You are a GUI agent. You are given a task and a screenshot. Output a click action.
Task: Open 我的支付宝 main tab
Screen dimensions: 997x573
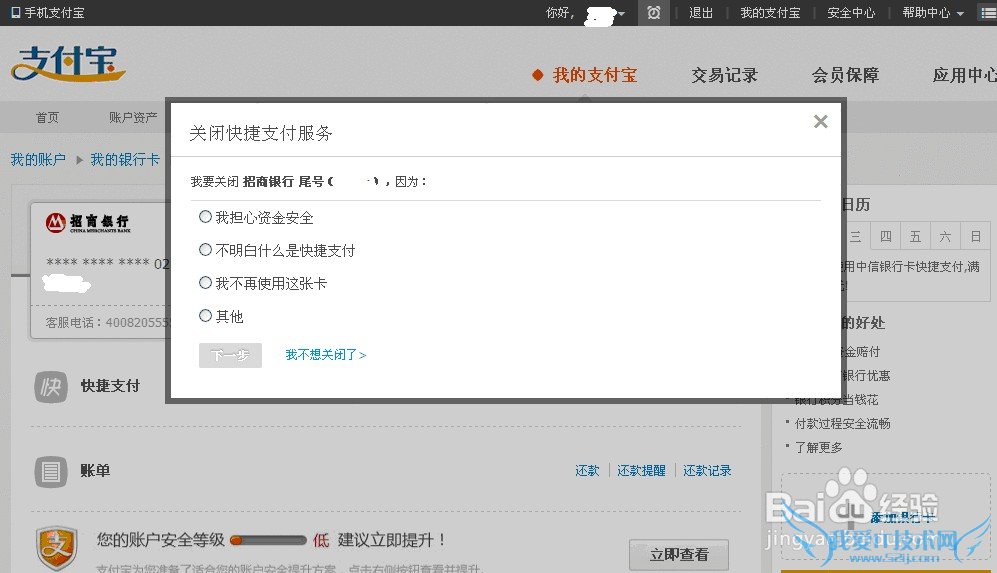point(595,75)
